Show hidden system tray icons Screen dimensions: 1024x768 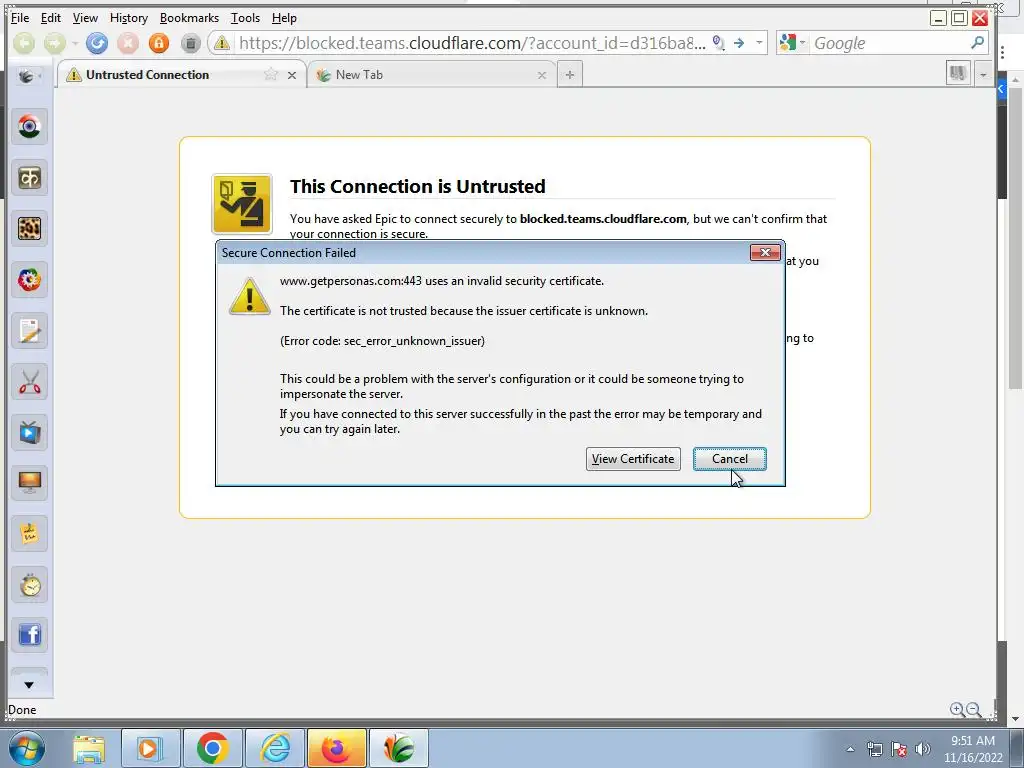coord(850,749)
